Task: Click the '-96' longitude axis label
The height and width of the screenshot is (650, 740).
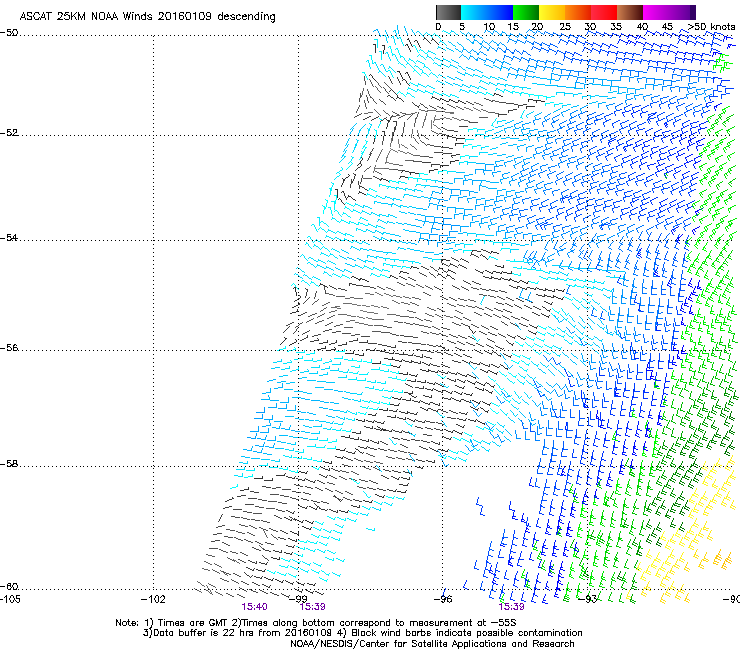Action: 442,599
